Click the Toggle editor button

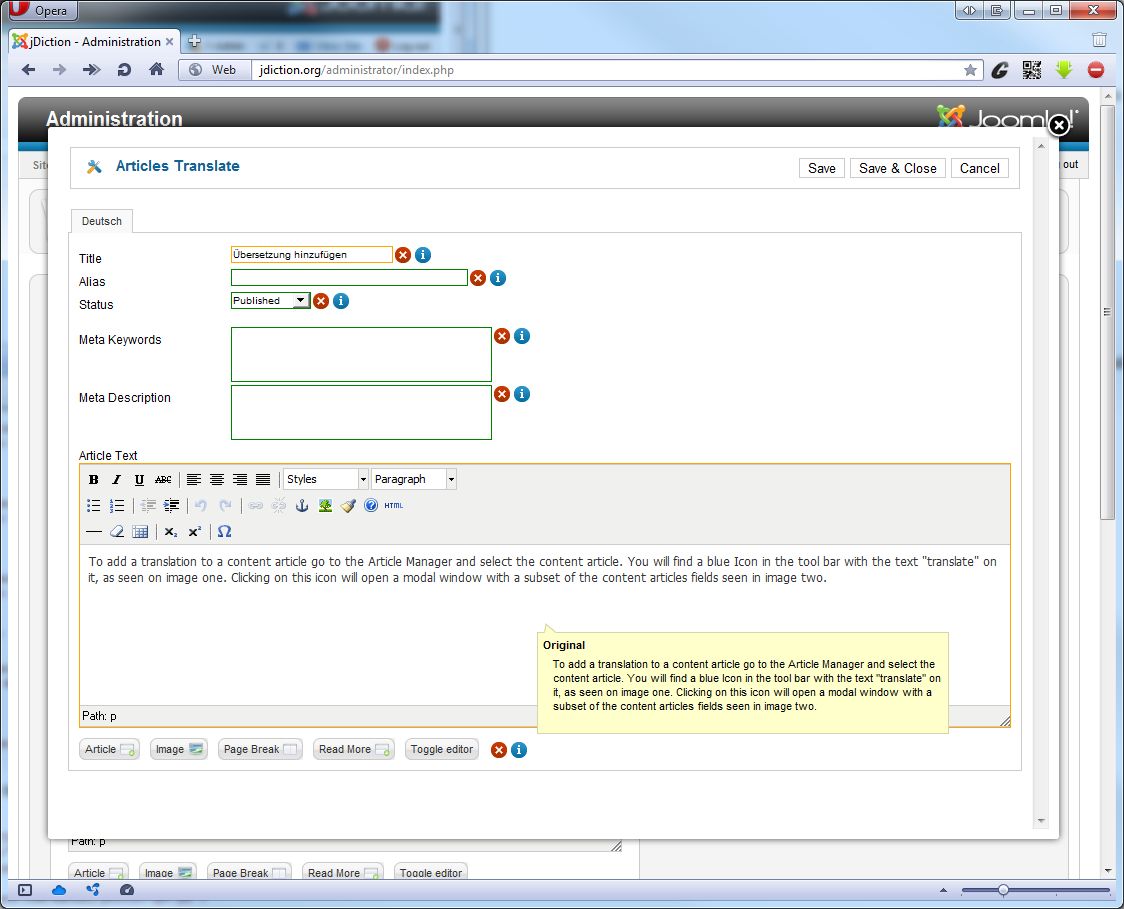[442, 749]
